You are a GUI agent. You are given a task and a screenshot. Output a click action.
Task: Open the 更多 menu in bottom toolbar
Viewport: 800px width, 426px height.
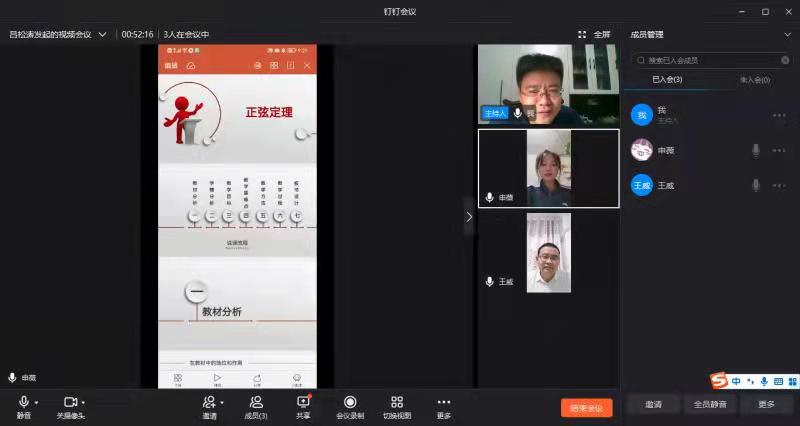[444, 402]
